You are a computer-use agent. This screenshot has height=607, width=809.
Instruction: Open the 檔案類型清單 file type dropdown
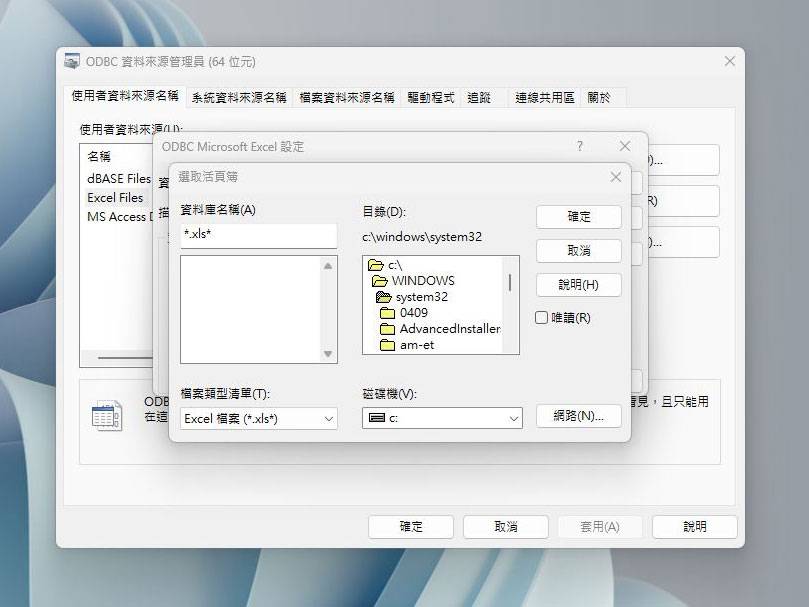[327, 418]
